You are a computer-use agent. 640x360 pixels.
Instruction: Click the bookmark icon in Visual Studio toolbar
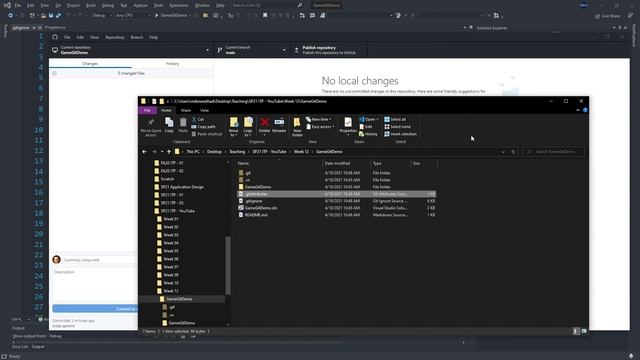(265, 16)
